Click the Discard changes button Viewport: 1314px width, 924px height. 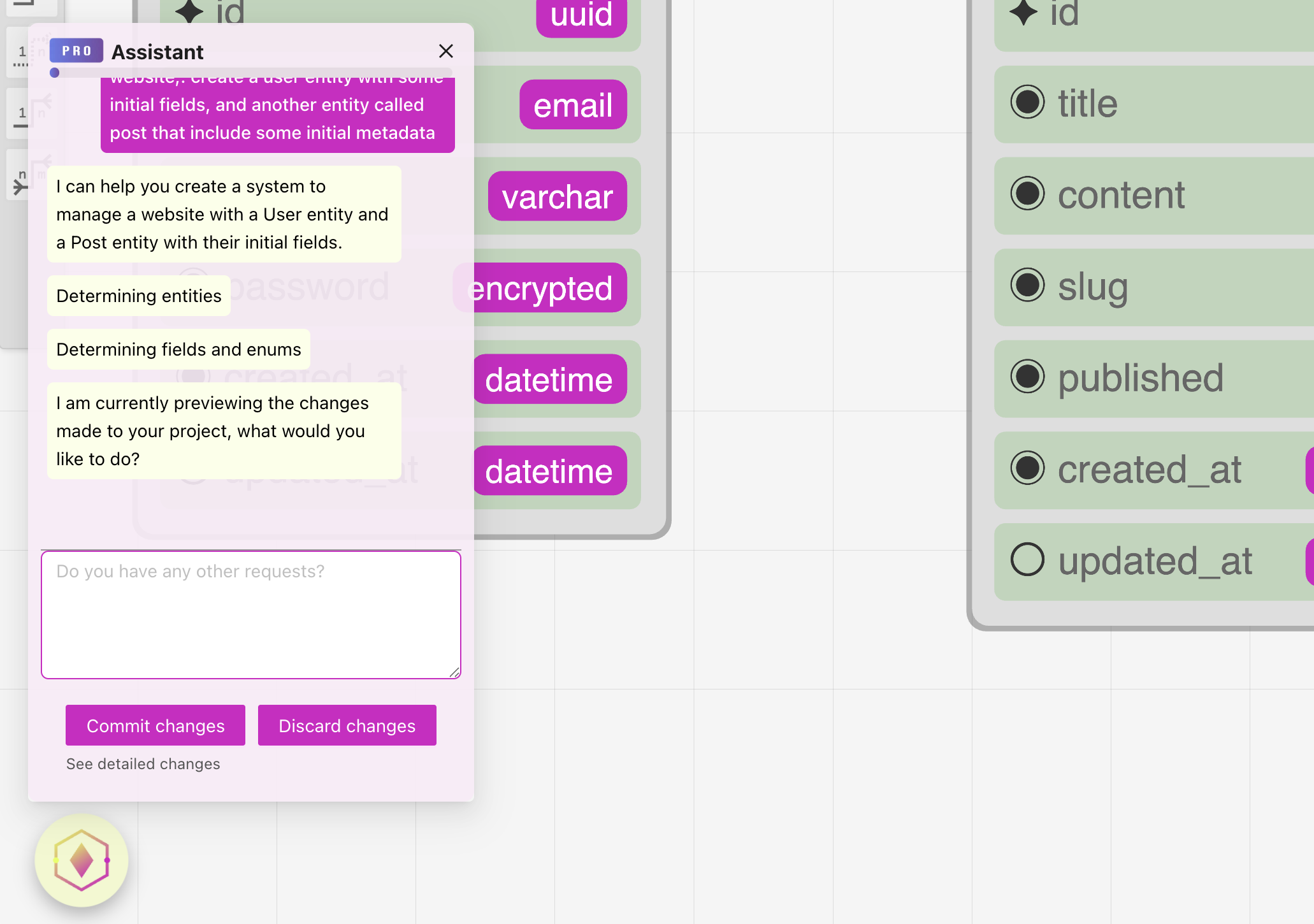tap(347, 725)
